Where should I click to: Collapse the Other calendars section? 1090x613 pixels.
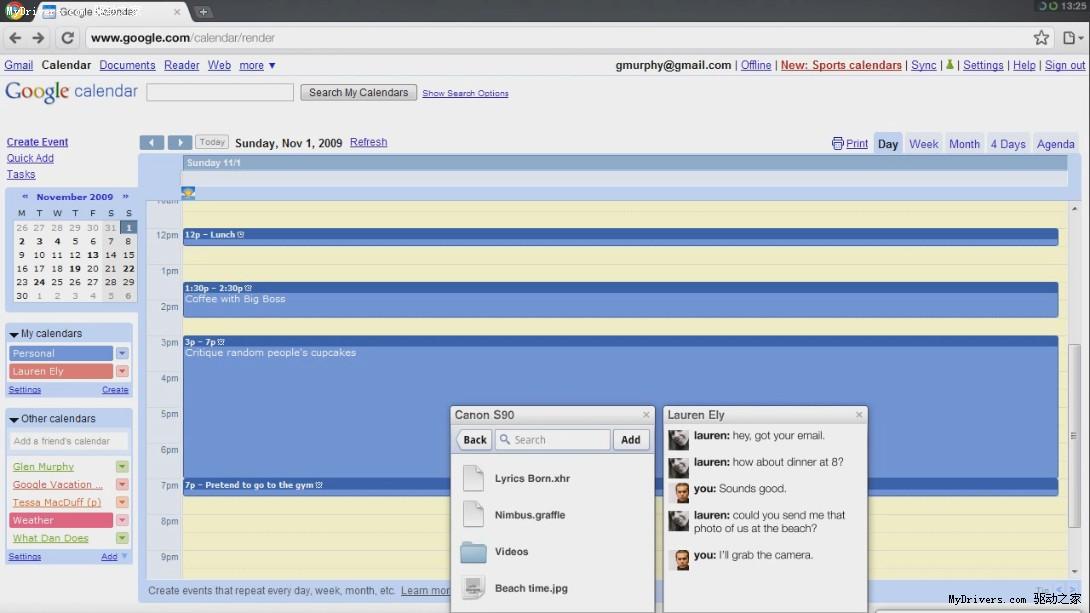click(14, 419)
